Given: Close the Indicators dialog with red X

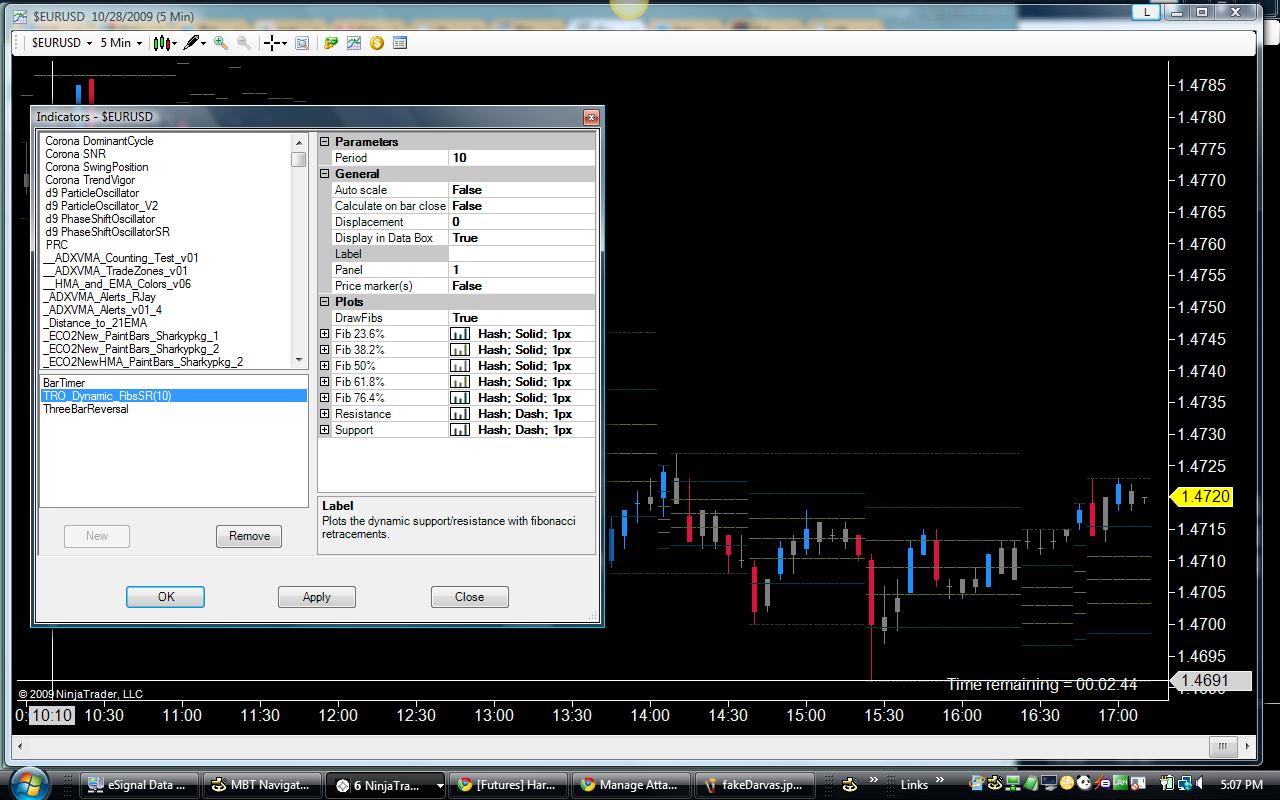Looking at the screenshot, I should [590, 117].
